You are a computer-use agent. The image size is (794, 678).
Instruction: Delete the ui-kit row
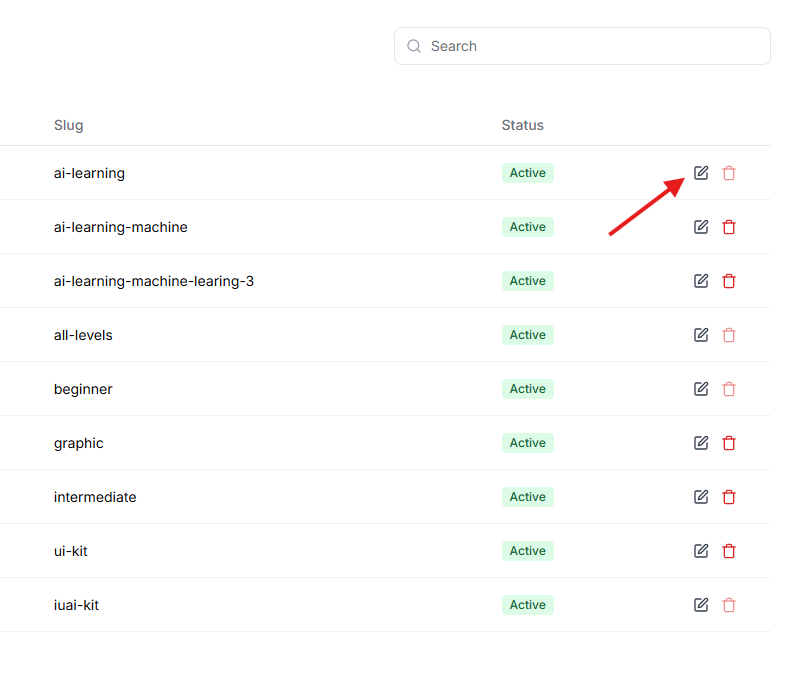(x=729, y=551)
